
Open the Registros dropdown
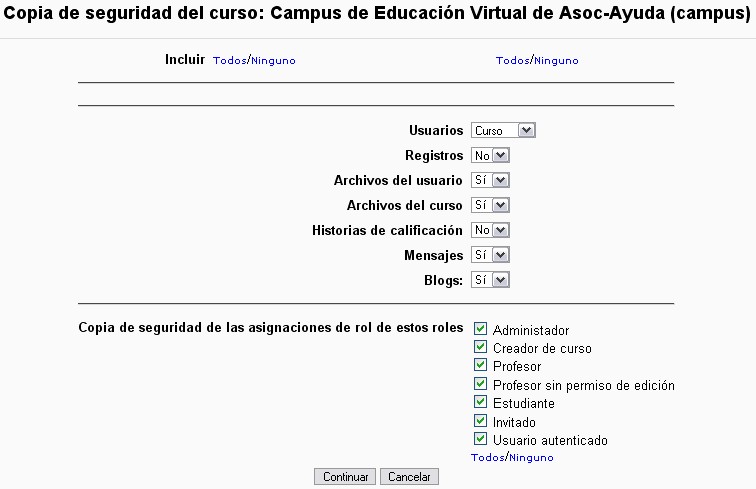pyautogui.click(x=491, y=155)
